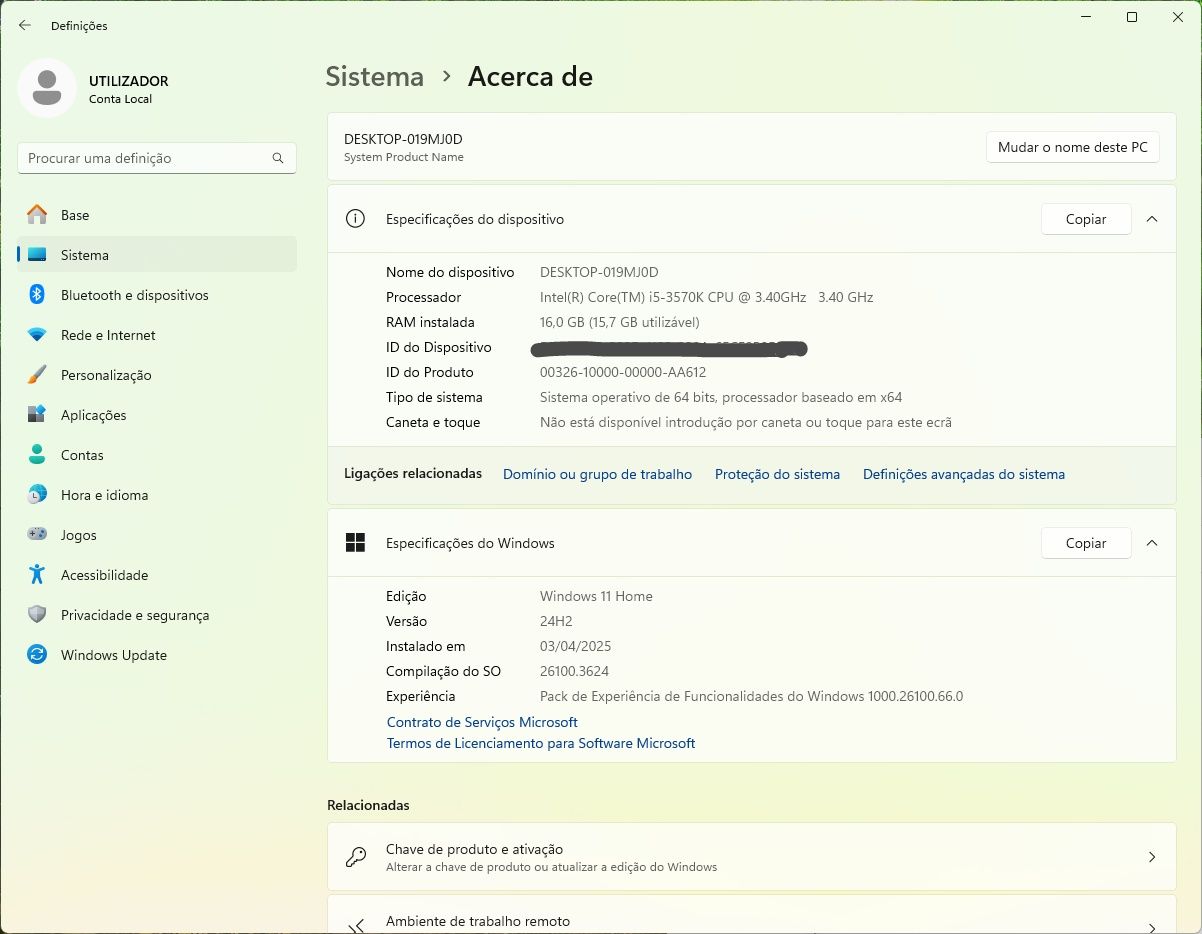
Task: Click the Base home icon
Action: [37, 215]
